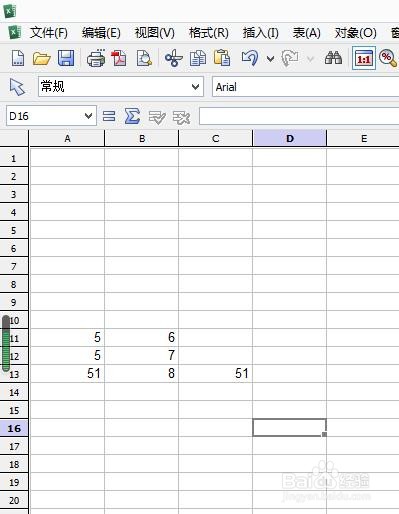Click the Print icon
This screenshot has height=514, width=399.
pos(96,58)
